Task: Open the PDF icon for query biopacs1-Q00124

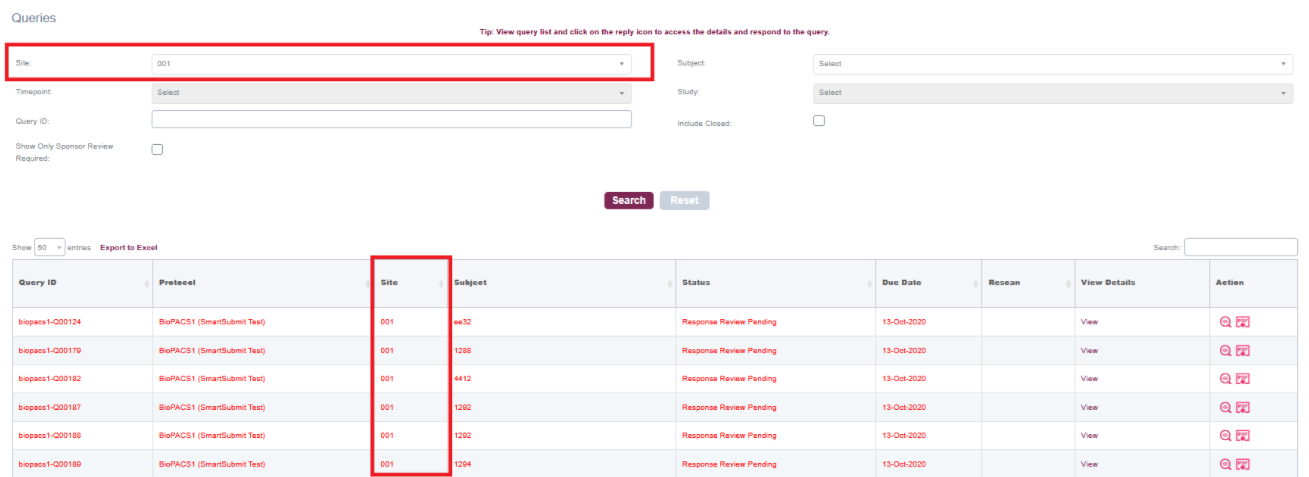Action: (1243, 322)
